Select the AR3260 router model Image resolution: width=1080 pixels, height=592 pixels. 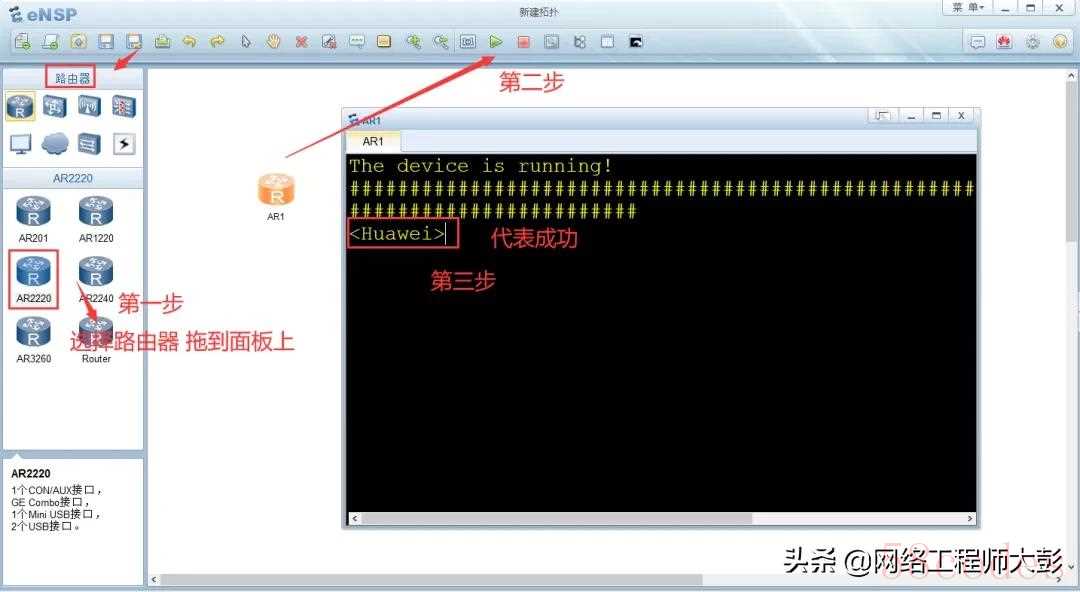34,339
